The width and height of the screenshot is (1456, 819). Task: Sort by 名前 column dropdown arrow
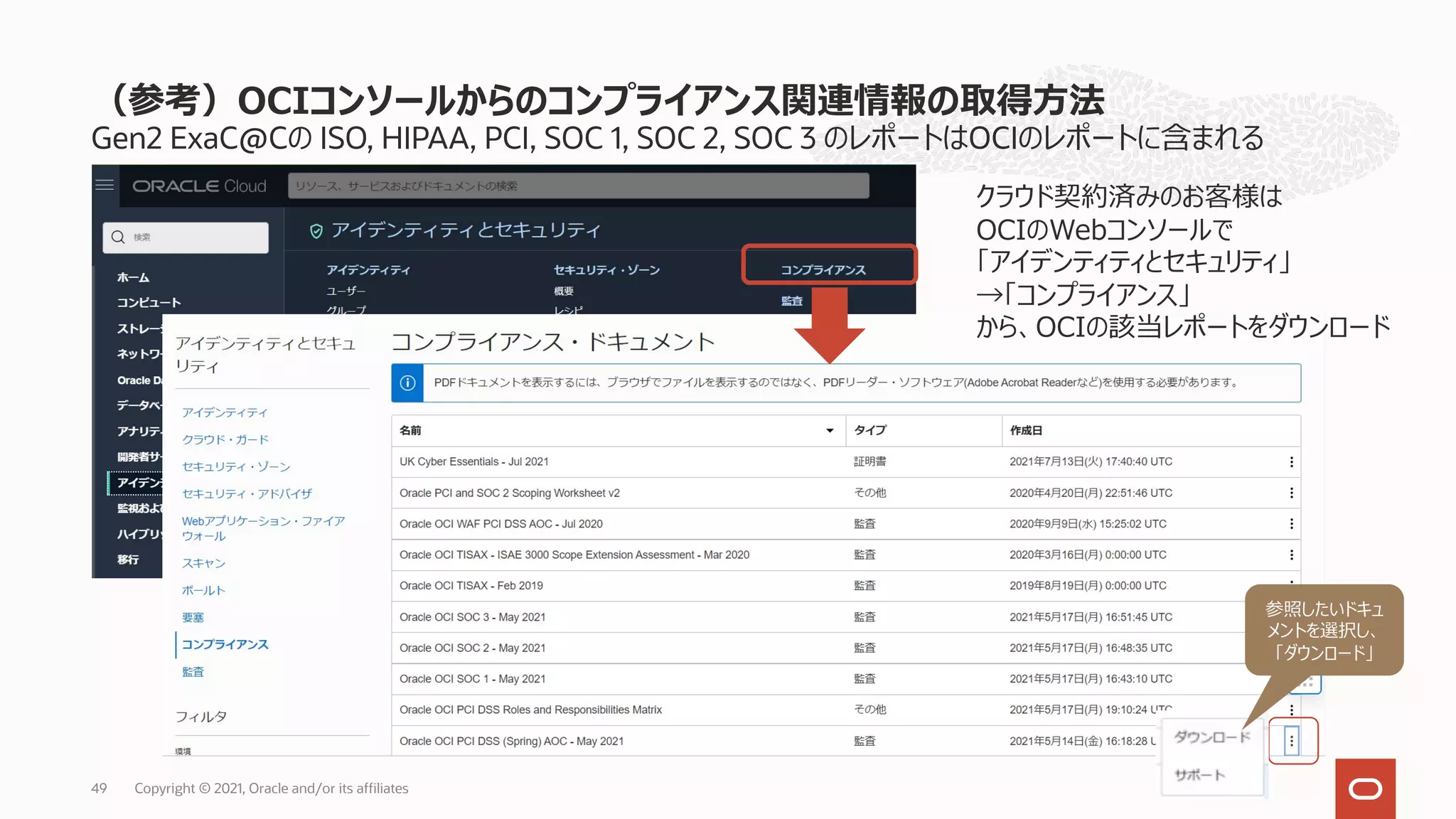pyautogui.click(x=830, y=431)
